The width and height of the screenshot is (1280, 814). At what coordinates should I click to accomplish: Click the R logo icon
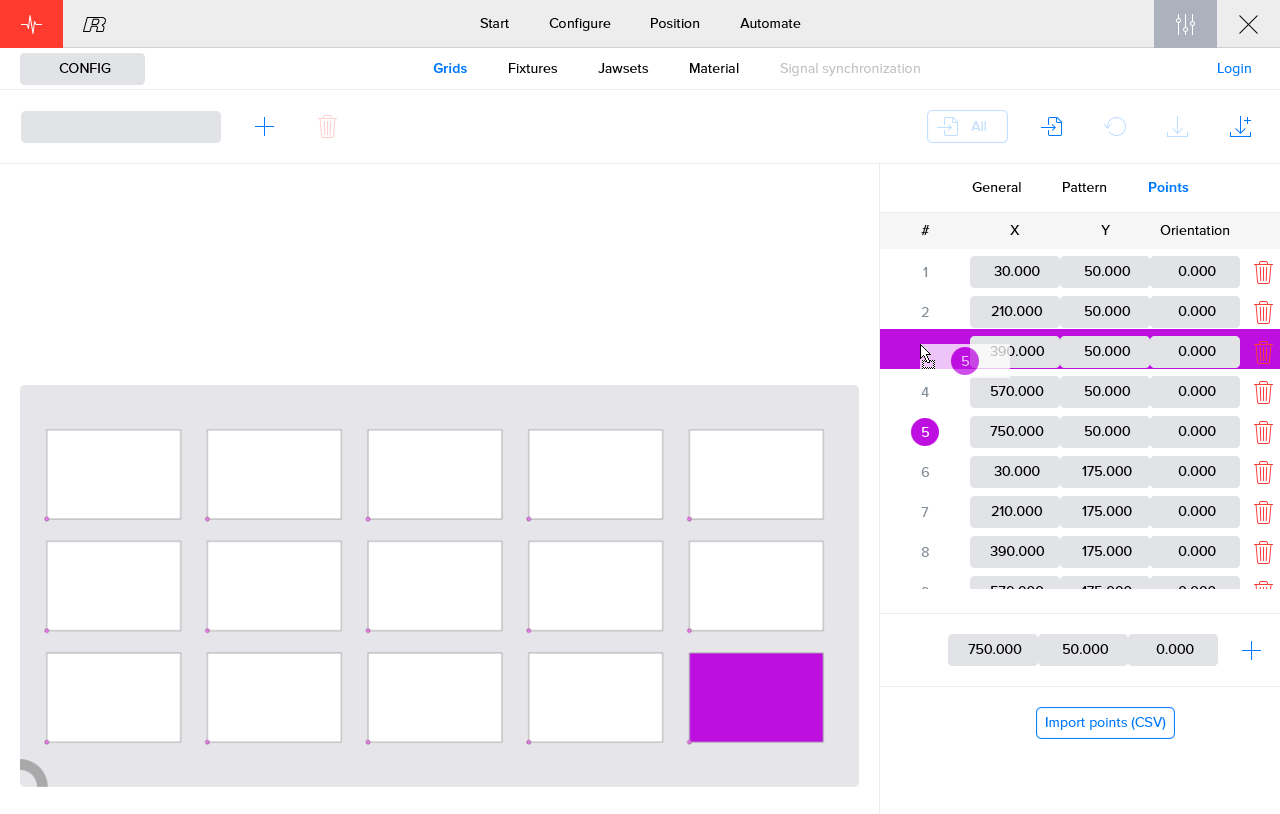(95, 24)
